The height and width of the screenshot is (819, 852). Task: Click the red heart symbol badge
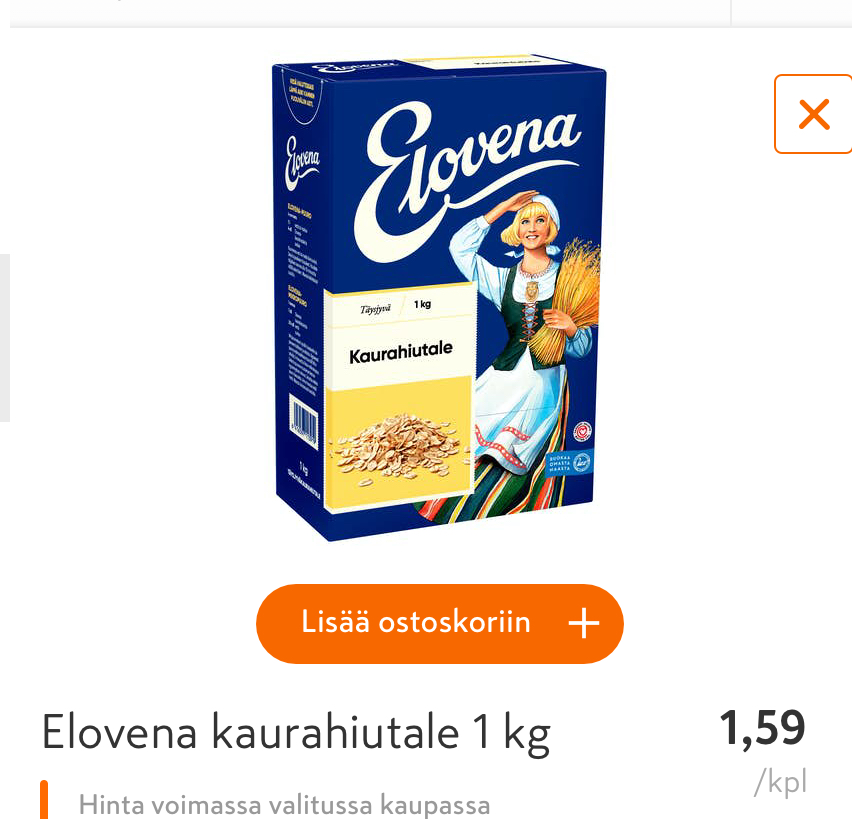(582, 432)
